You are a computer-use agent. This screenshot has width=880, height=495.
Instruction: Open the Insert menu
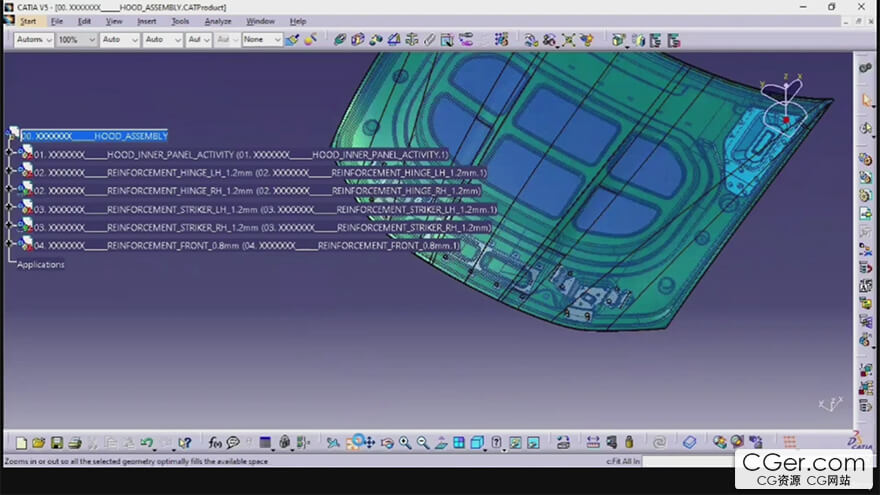tap(146, 21)
